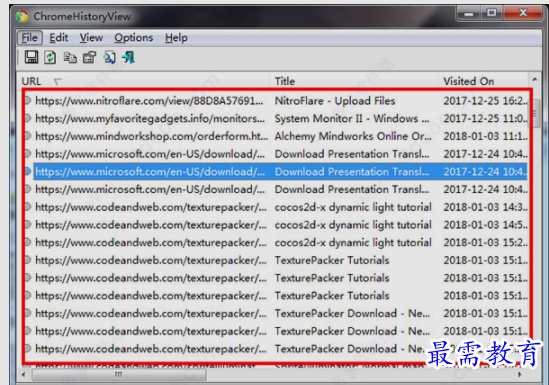This screenshot has width=549, height=385.
Task: Click the Exit toolbar icon
Action: [x=128, y=57]
